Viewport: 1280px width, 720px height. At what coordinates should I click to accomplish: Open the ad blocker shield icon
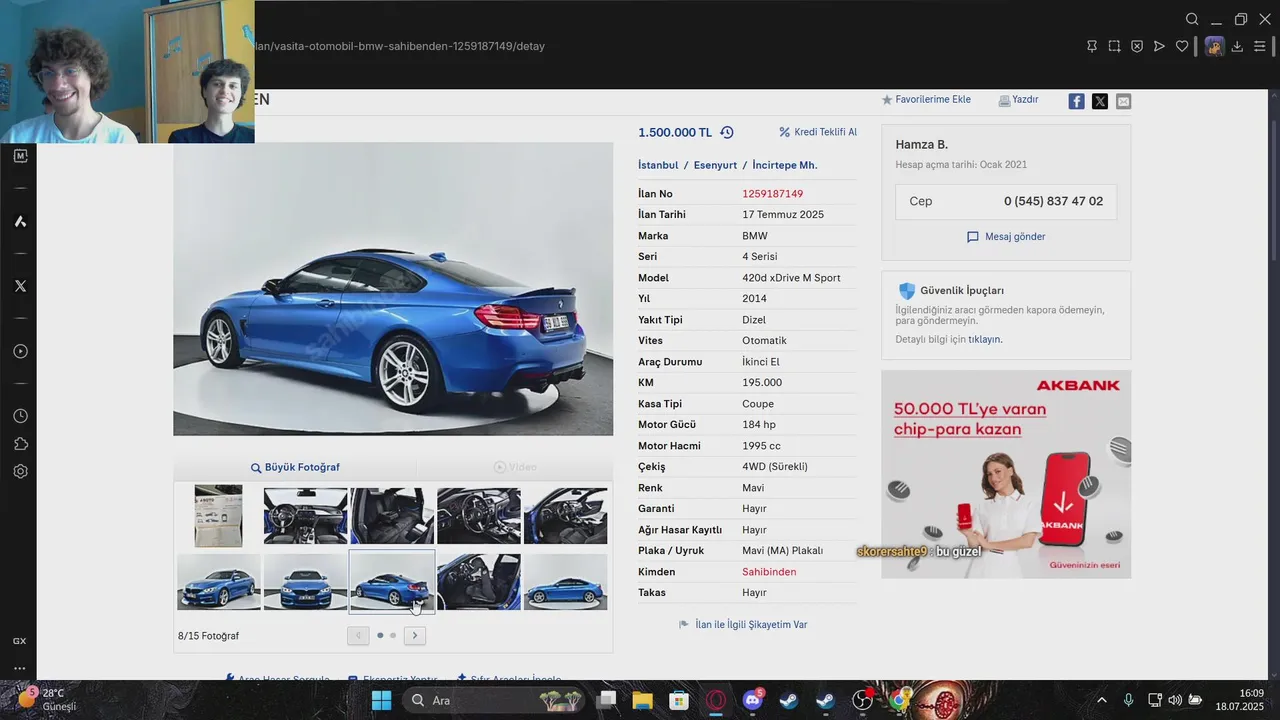click(1137, 46)
